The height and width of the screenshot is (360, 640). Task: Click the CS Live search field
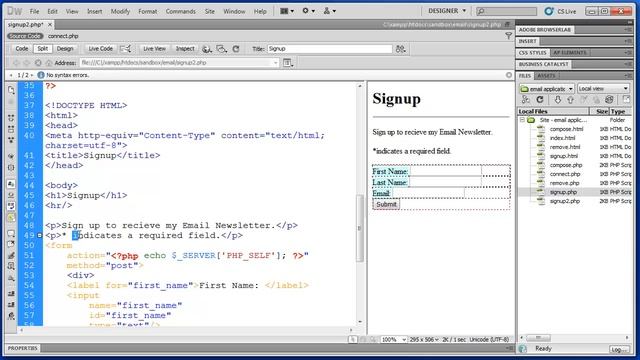click(507, 11)
